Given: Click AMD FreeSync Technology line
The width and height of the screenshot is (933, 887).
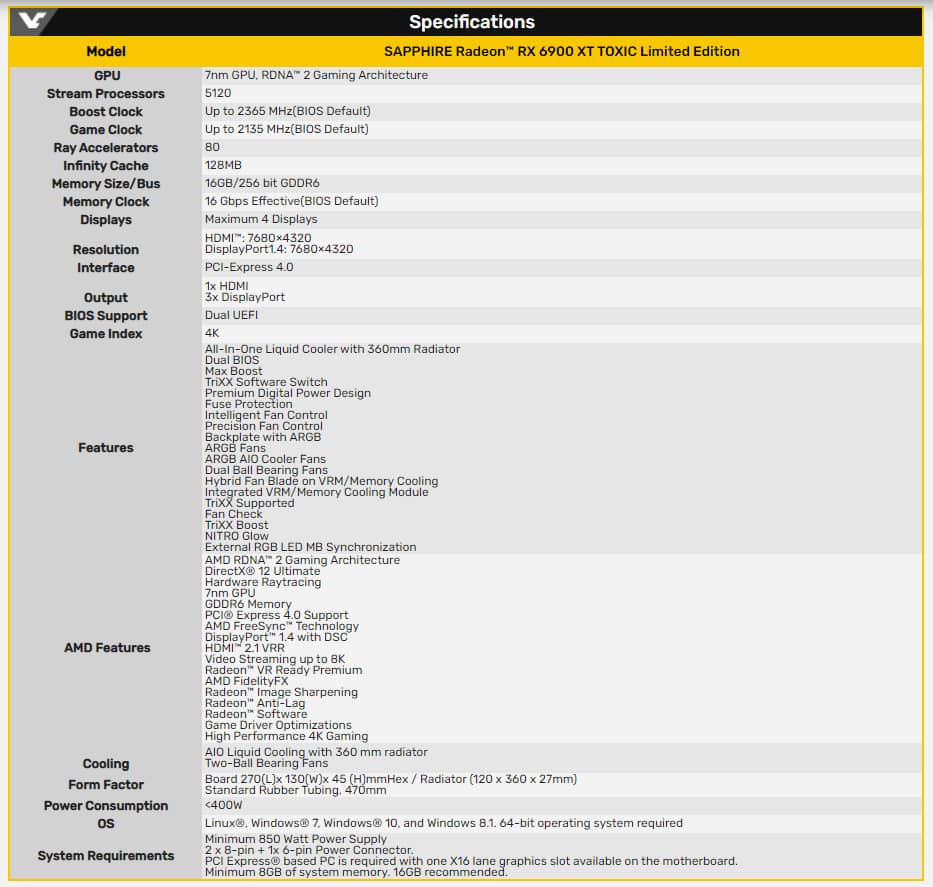Looking at the screenshot, I should 282,626.
